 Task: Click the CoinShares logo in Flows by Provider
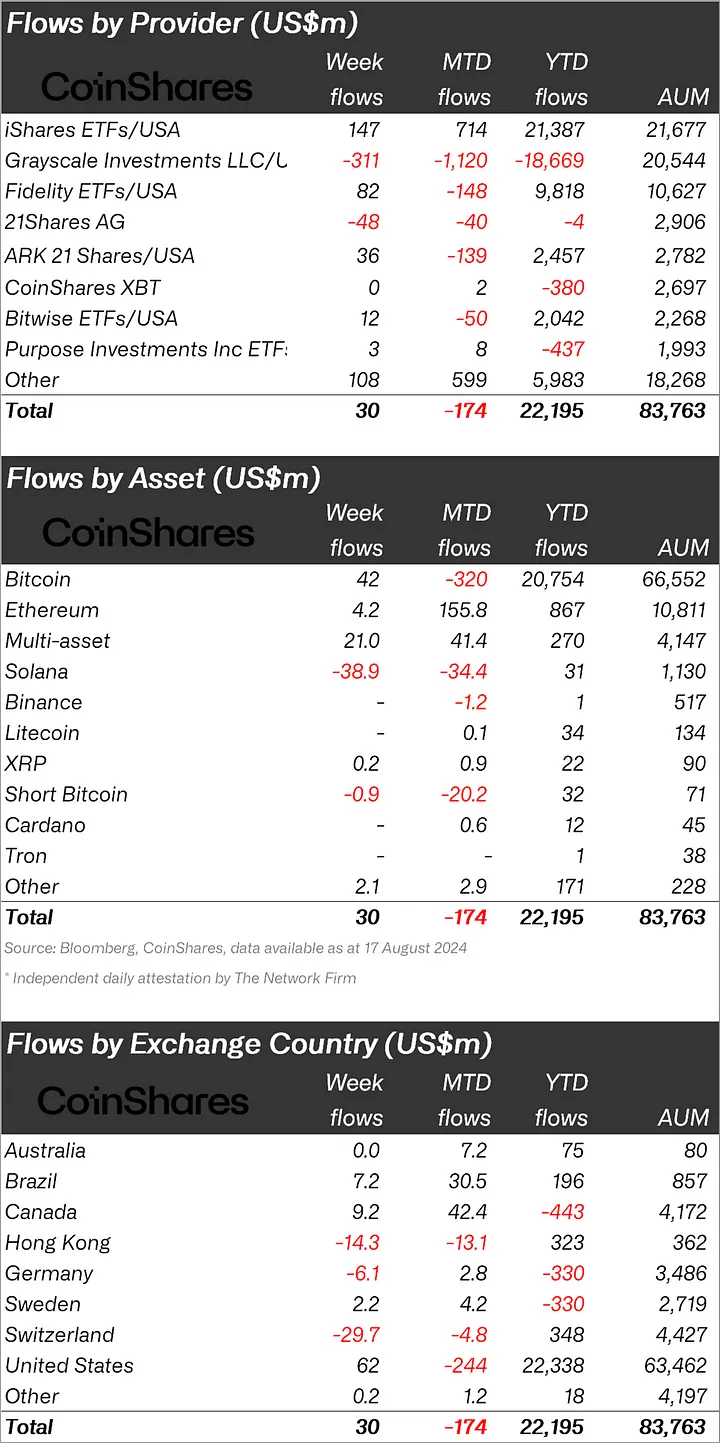coord(146,87)
